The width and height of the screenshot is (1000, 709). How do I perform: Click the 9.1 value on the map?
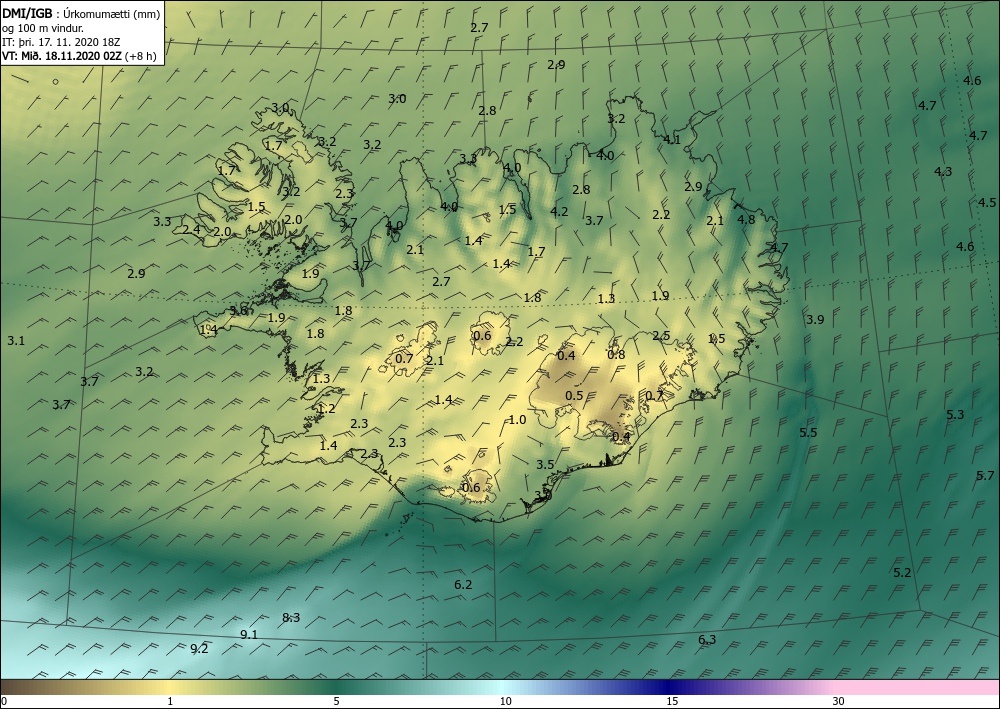249,634
